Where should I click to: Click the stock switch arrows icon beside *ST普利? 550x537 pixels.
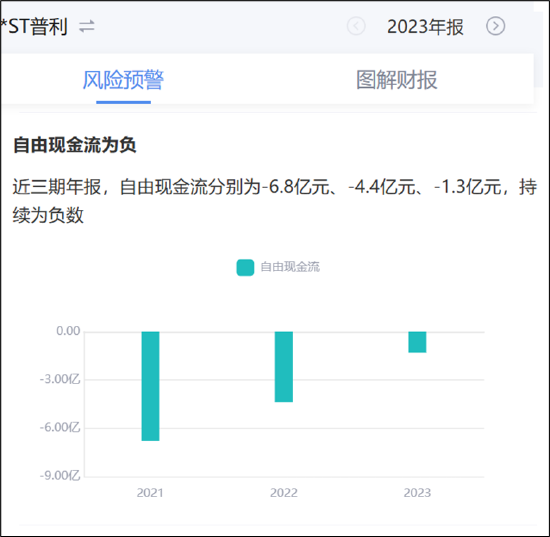click(87, 27)
